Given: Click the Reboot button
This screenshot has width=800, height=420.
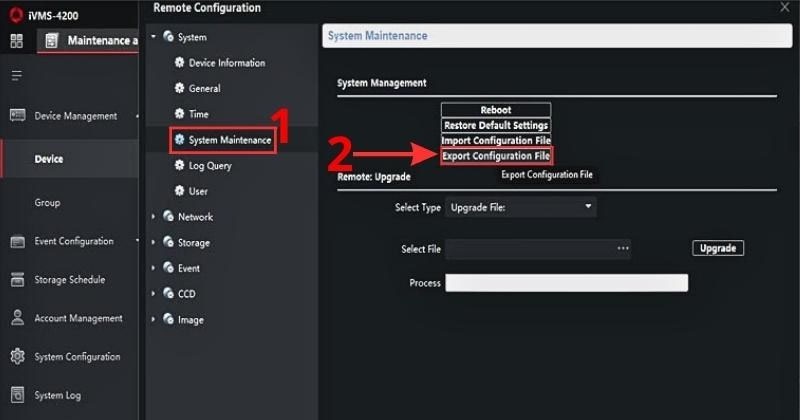Looking at the screenshot, I should pyautogui.click(x=496, y=110).
